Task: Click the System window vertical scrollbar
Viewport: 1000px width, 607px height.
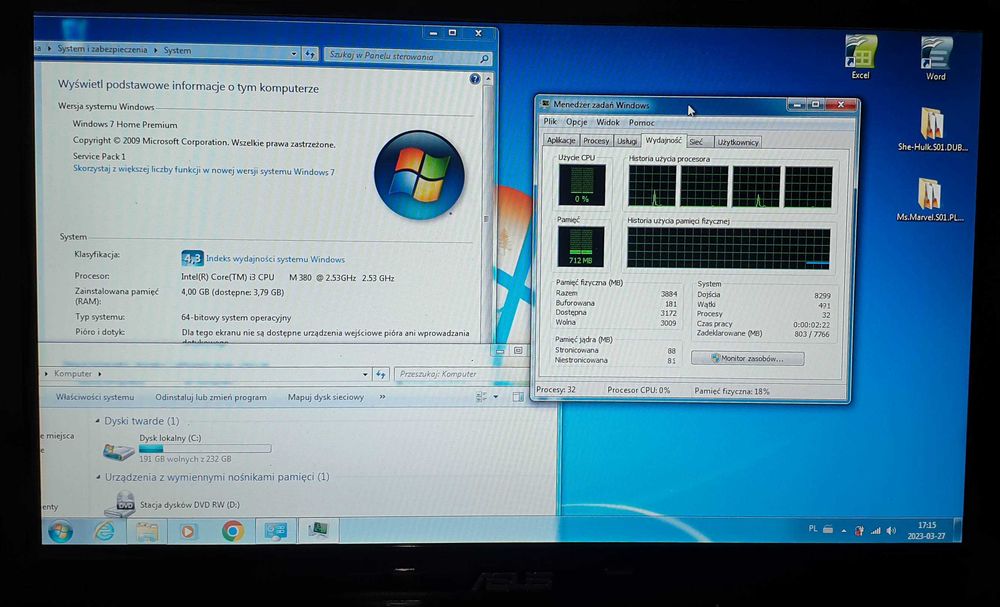Action: [488, 206]
